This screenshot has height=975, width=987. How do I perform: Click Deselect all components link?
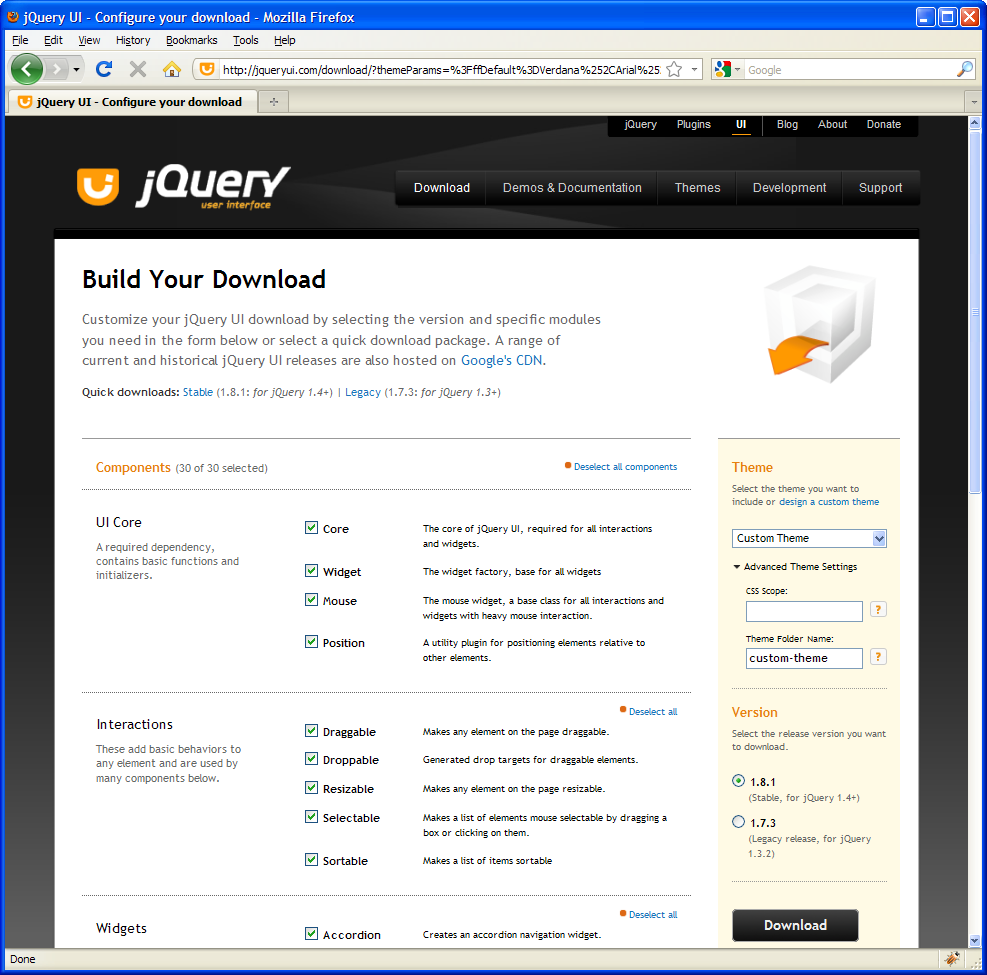point(625,466)
